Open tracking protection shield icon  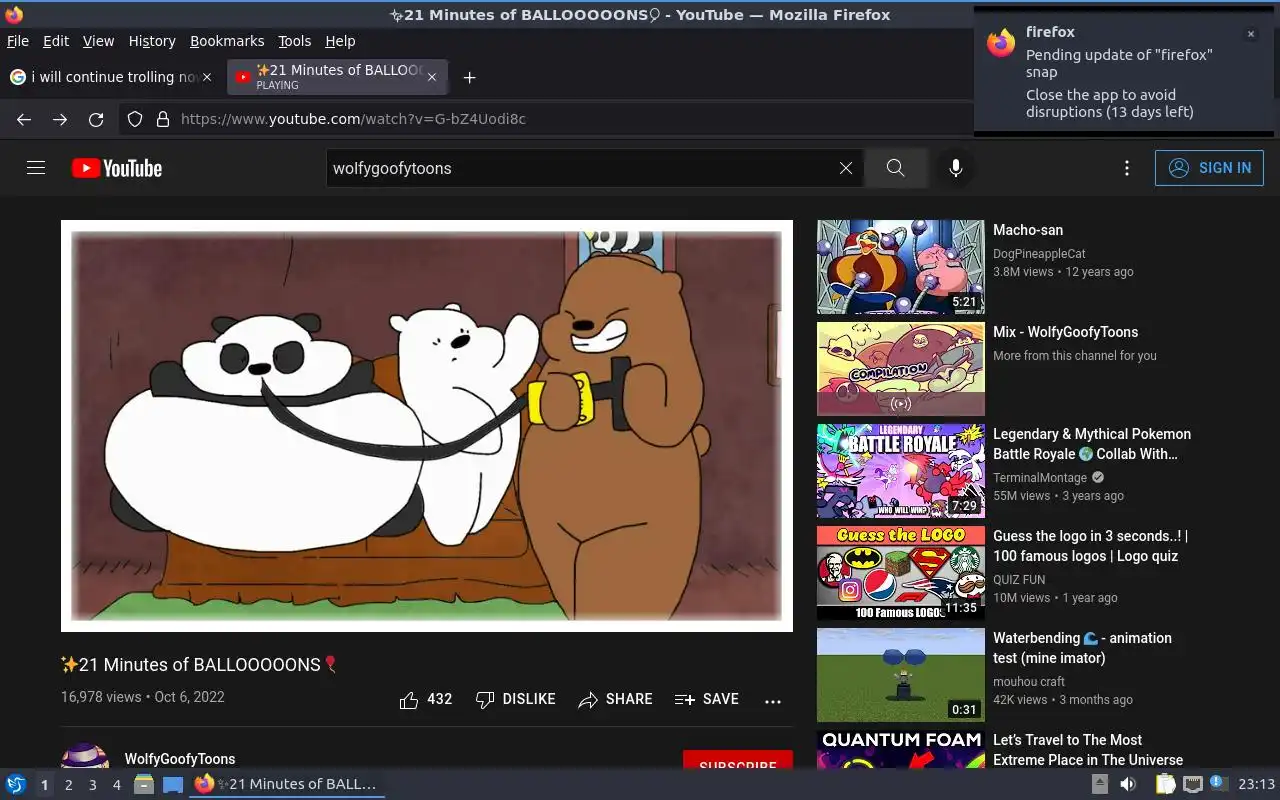(x=135, y=119)
